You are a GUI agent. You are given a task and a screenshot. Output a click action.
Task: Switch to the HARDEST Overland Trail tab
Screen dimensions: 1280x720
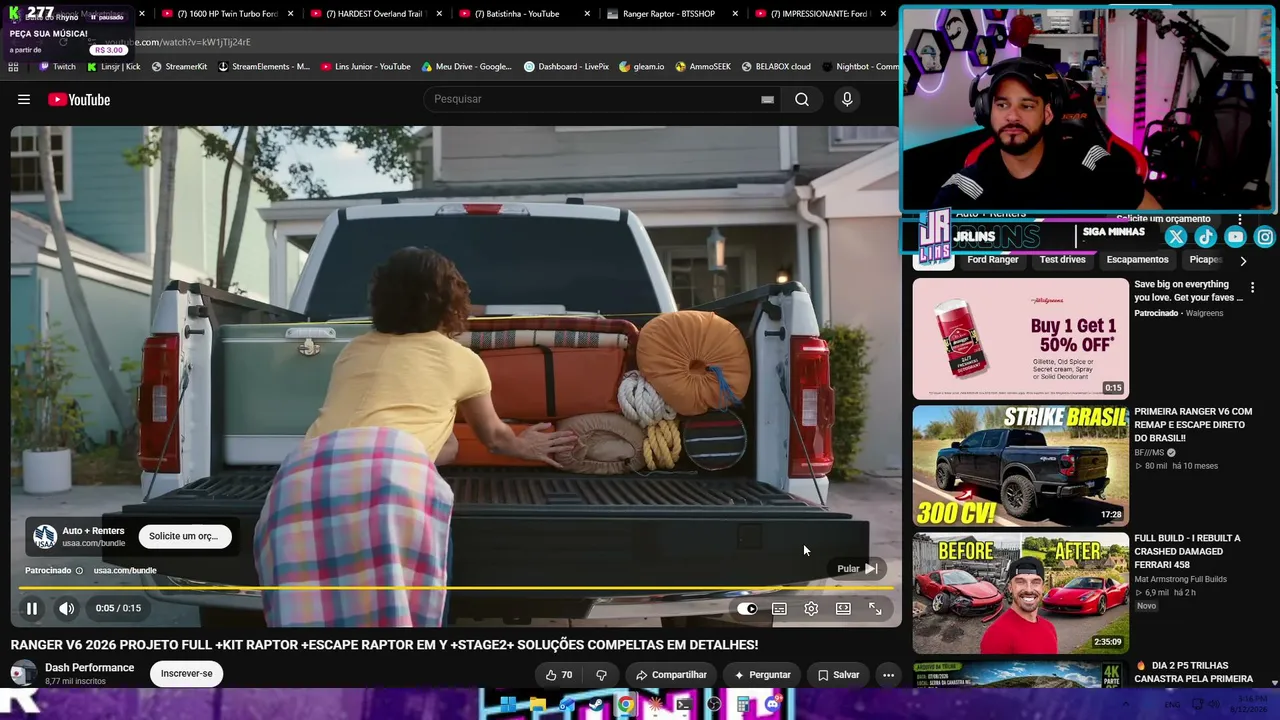376,14
